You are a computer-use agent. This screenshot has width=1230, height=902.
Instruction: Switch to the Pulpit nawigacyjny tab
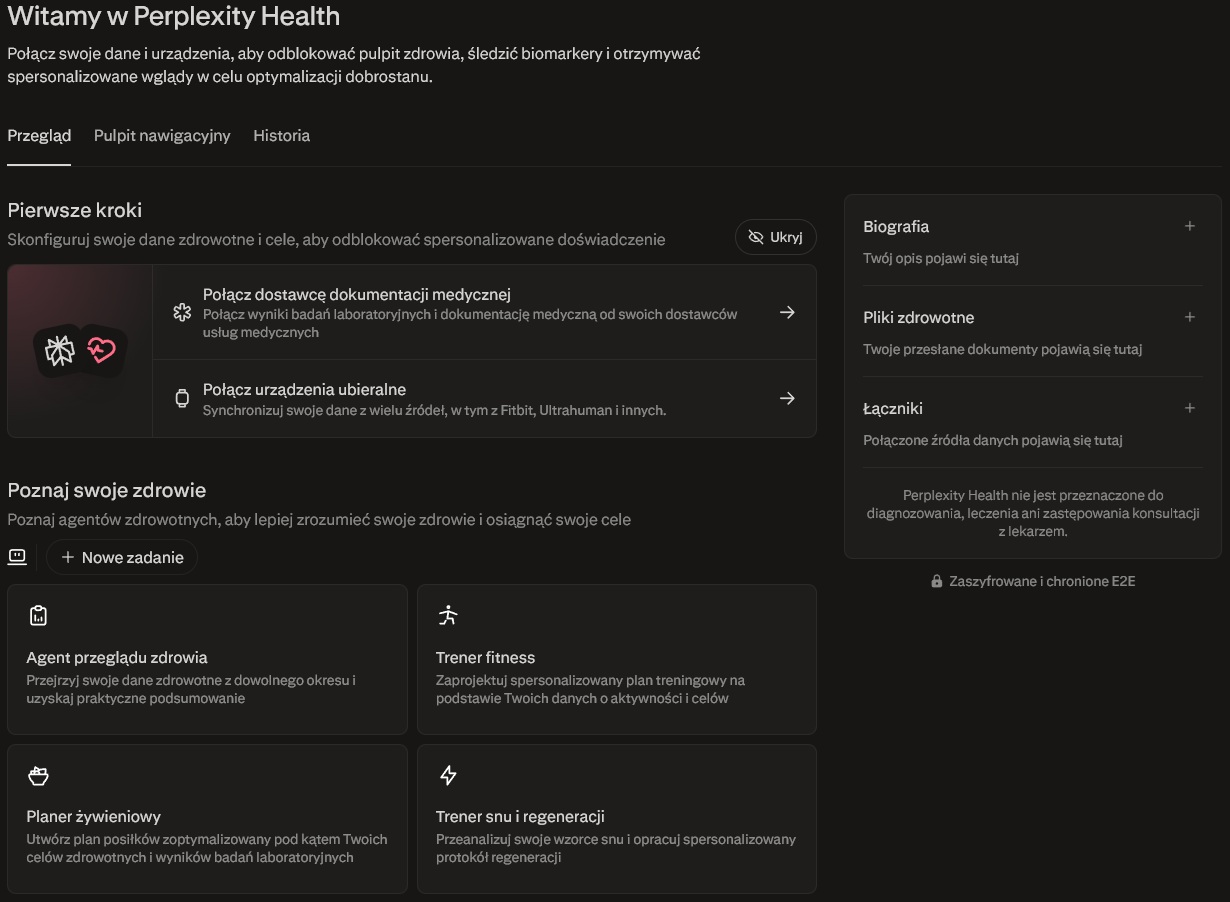click(x=162, y=136)
